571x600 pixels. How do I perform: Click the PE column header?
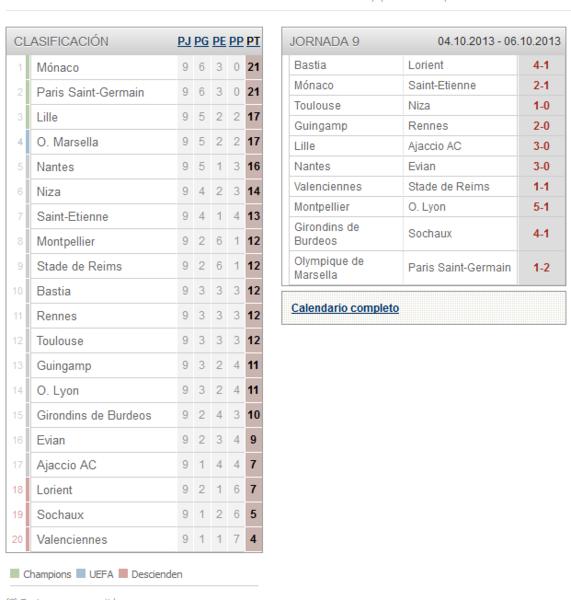[219, 41]
